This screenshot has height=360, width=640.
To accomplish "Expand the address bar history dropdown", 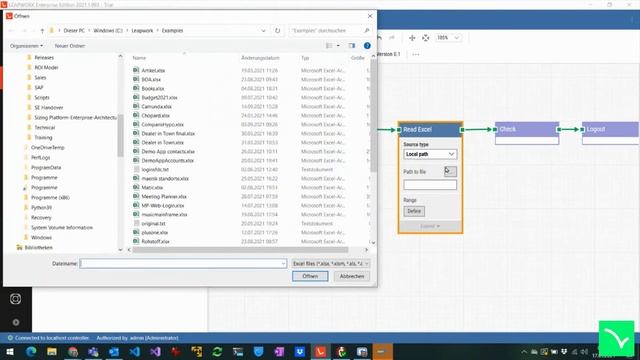I will point(263,31).
